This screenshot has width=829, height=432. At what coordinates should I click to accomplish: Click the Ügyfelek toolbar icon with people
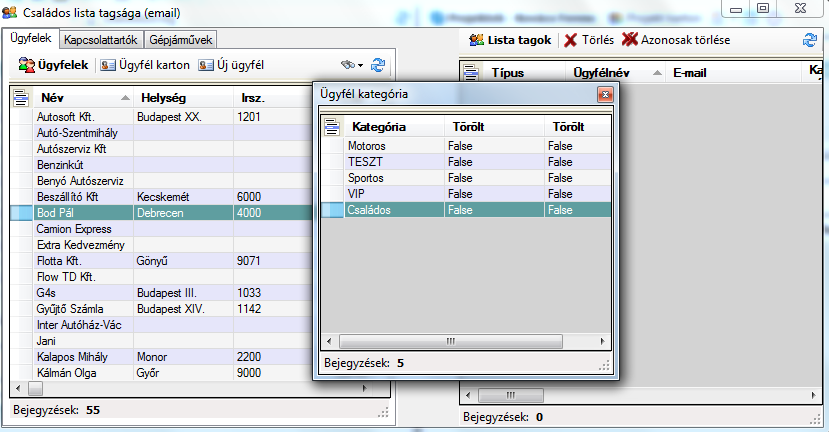click(x=26, y=65)
